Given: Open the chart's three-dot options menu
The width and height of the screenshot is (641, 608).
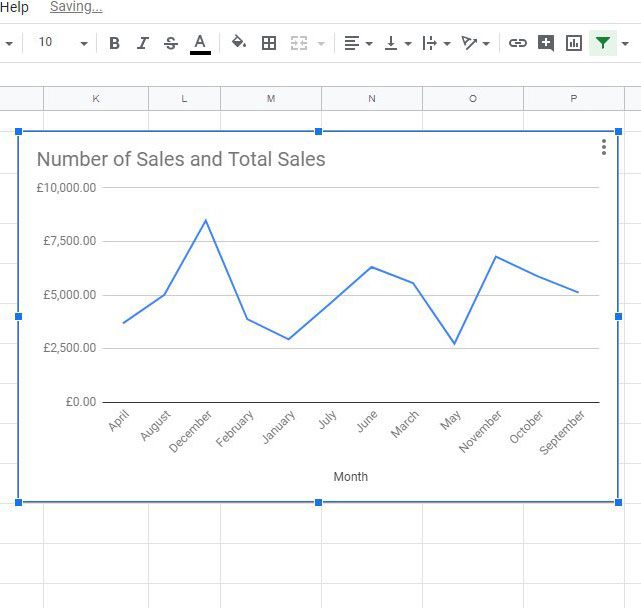Looking at the screenshot, I should point(604,148).
